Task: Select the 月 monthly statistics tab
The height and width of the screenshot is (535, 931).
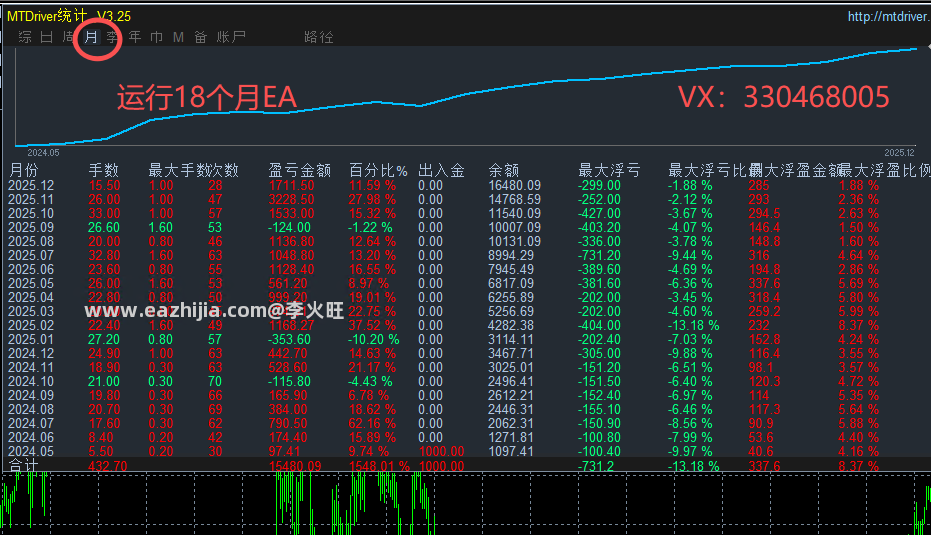Action: (91, 37)
